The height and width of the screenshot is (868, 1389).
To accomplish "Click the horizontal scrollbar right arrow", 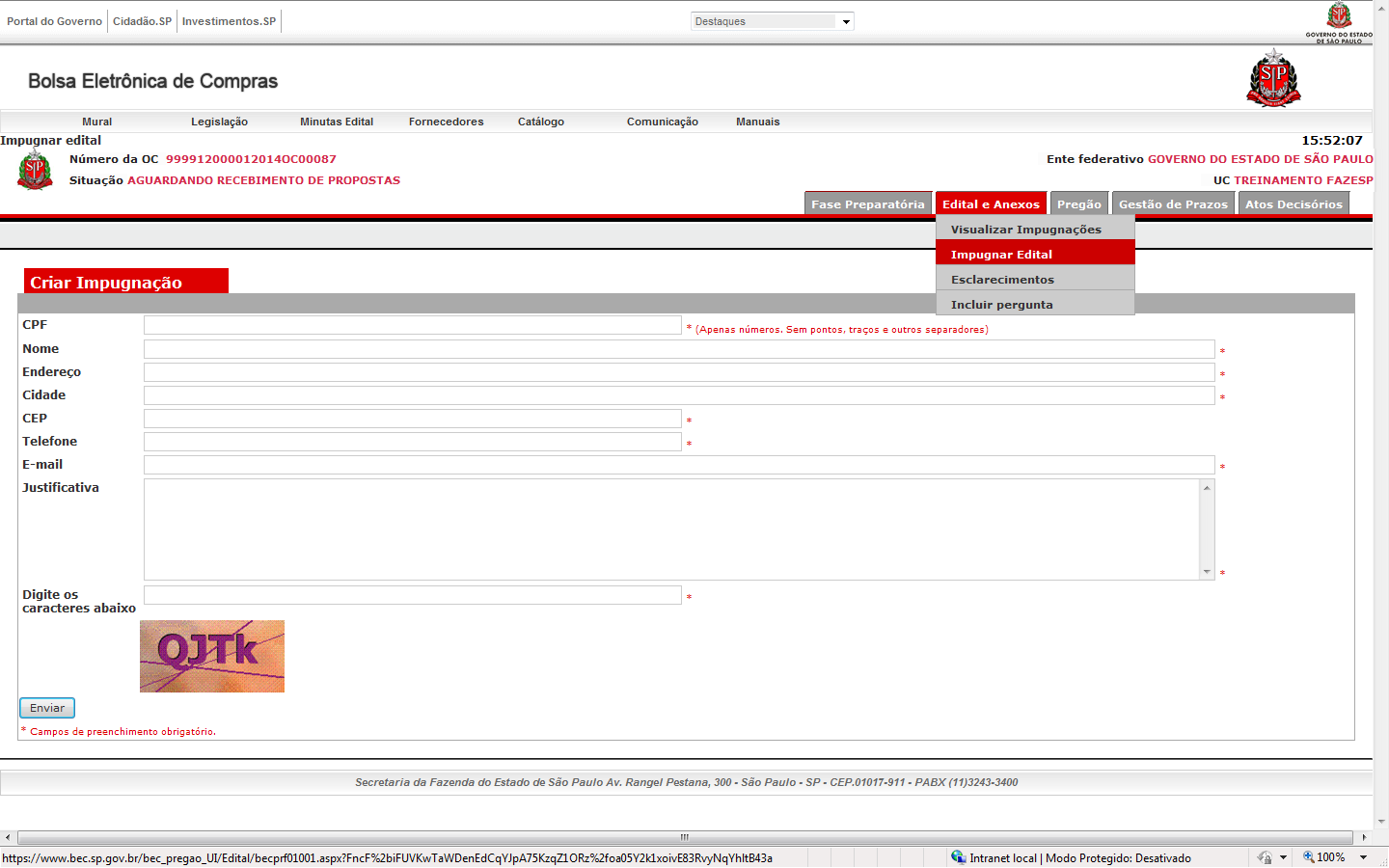I will click(x=1364, y=837).
